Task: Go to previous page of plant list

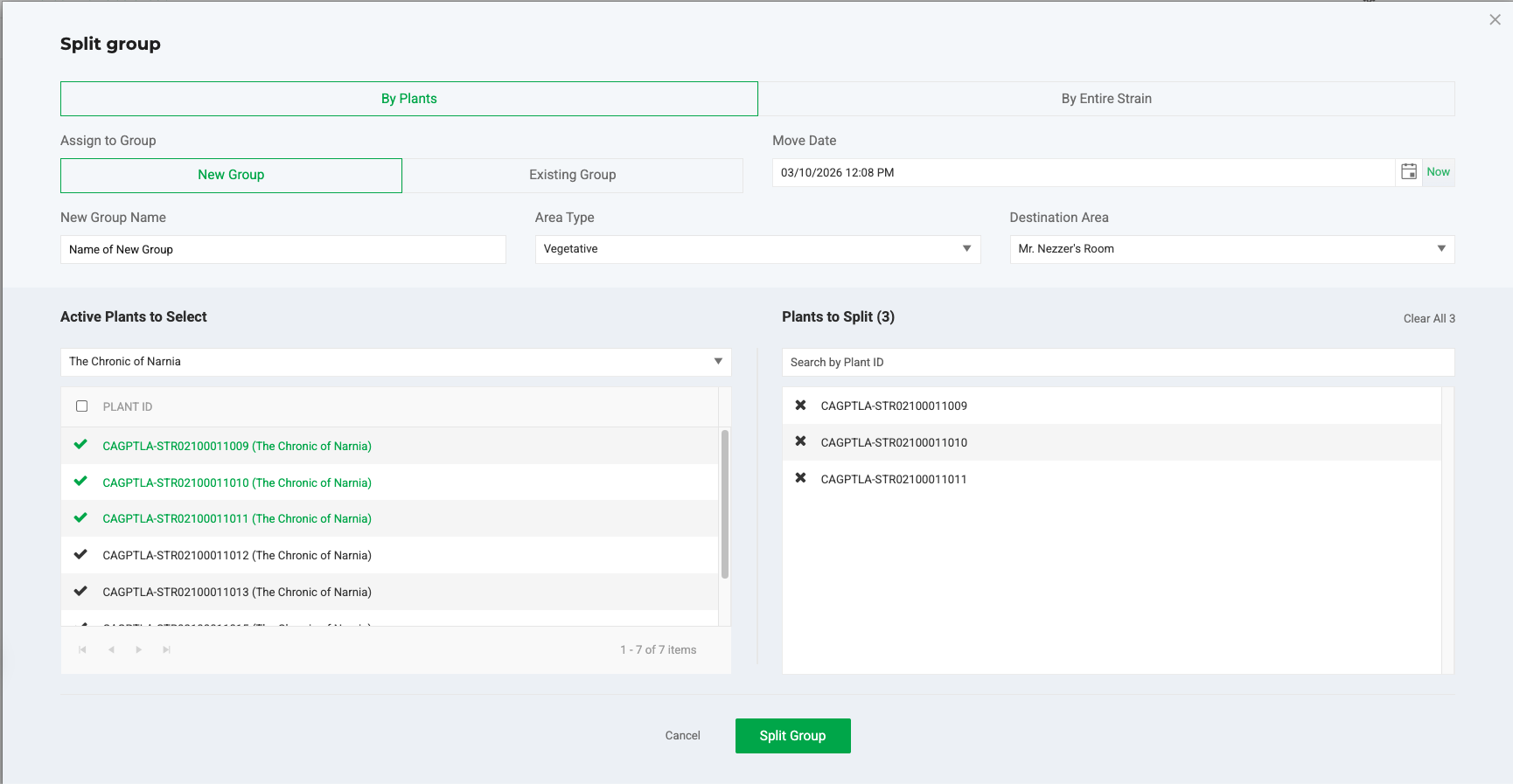Action: pos(111,649)
